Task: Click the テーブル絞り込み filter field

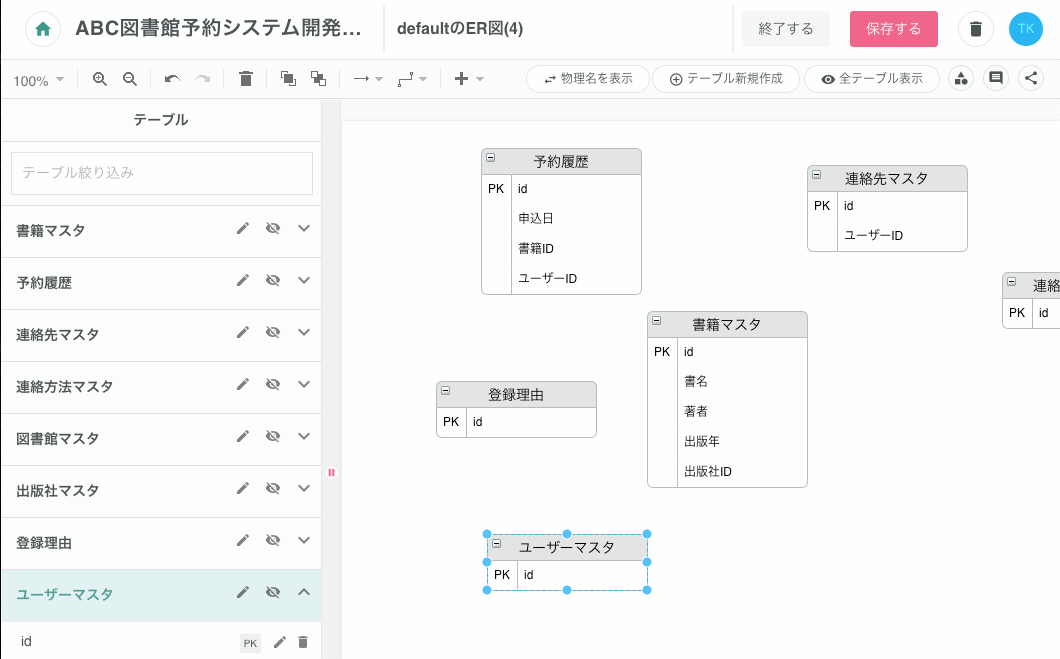Action: tap(162, 173)
